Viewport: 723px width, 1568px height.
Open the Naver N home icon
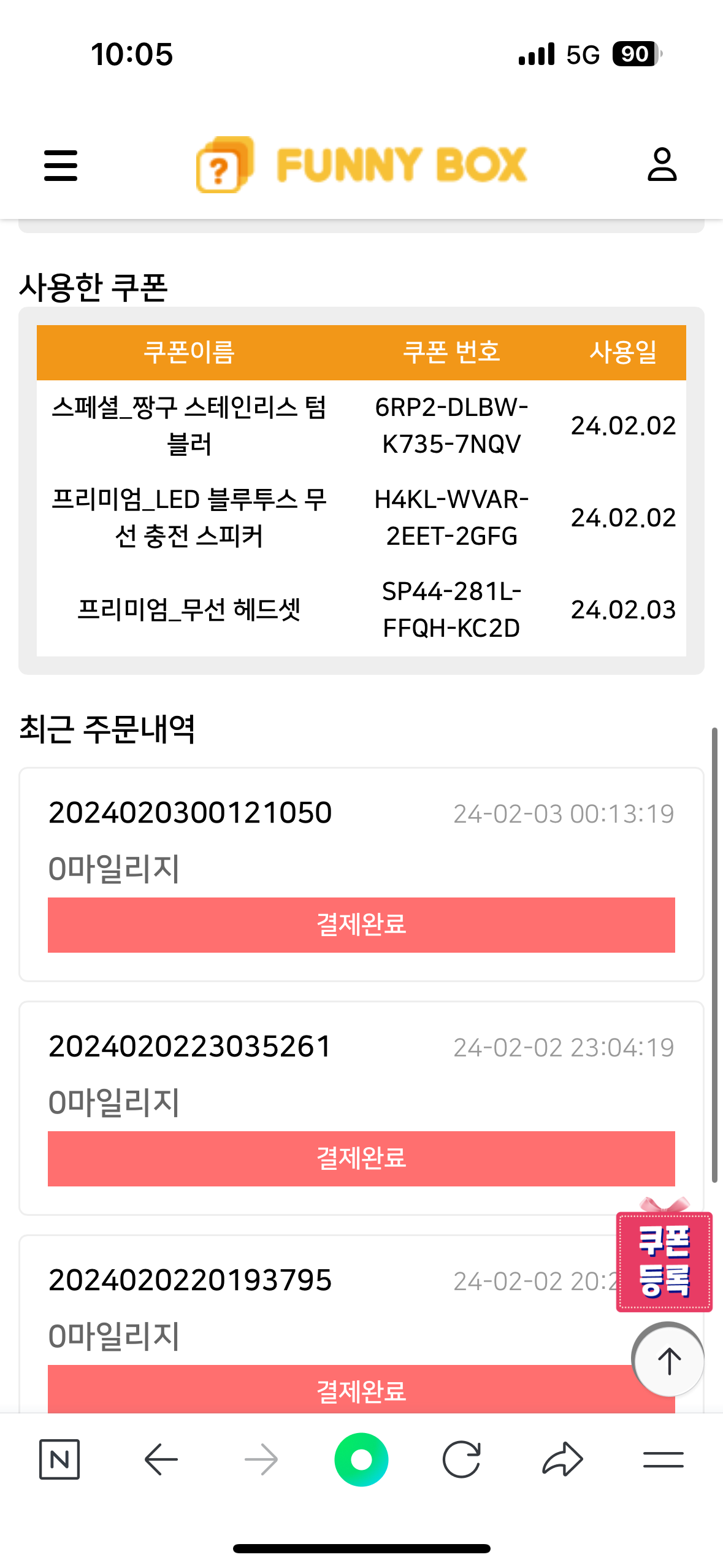pyautogui.click(x=59, y=1459)
